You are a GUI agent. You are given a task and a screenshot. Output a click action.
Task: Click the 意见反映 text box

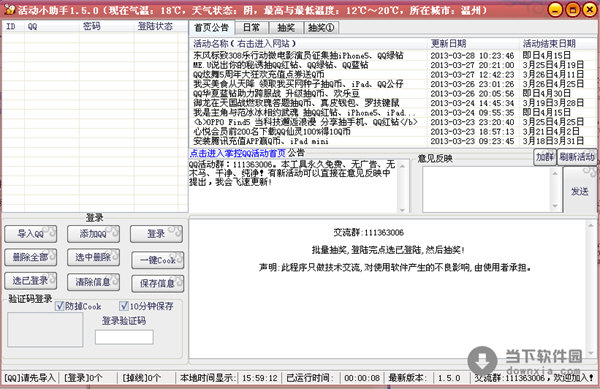tap(492, 189)
